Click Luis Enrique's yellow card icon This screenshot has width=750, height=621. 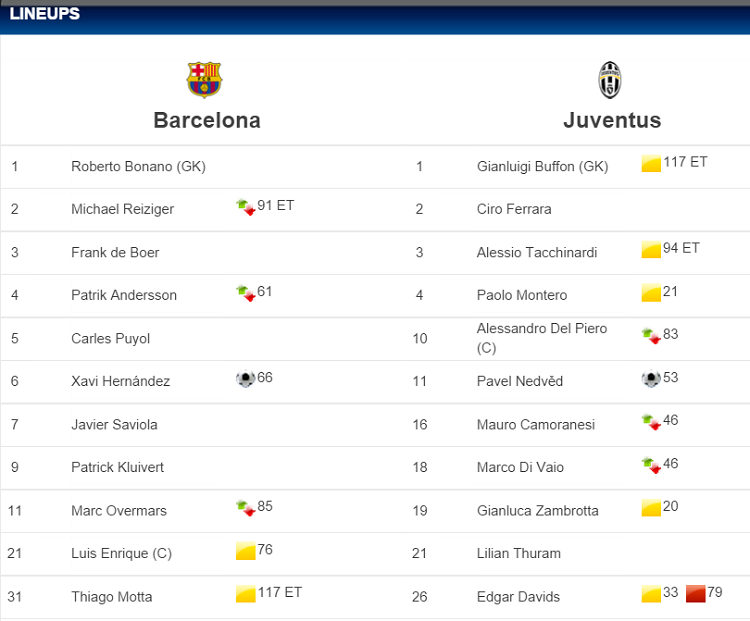tap(245, 551)
